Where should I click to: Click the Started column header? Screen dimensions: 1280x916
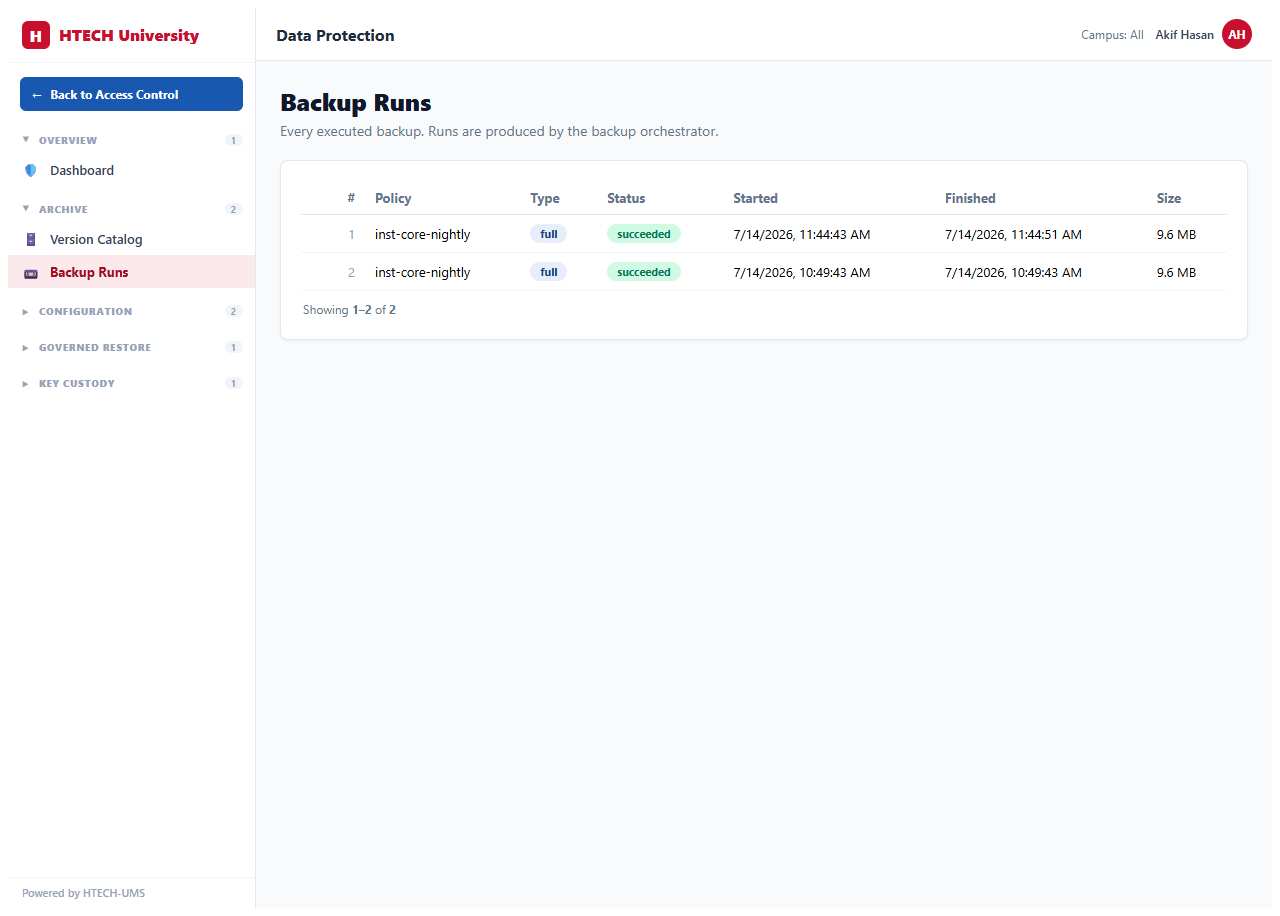pos(755,198)
